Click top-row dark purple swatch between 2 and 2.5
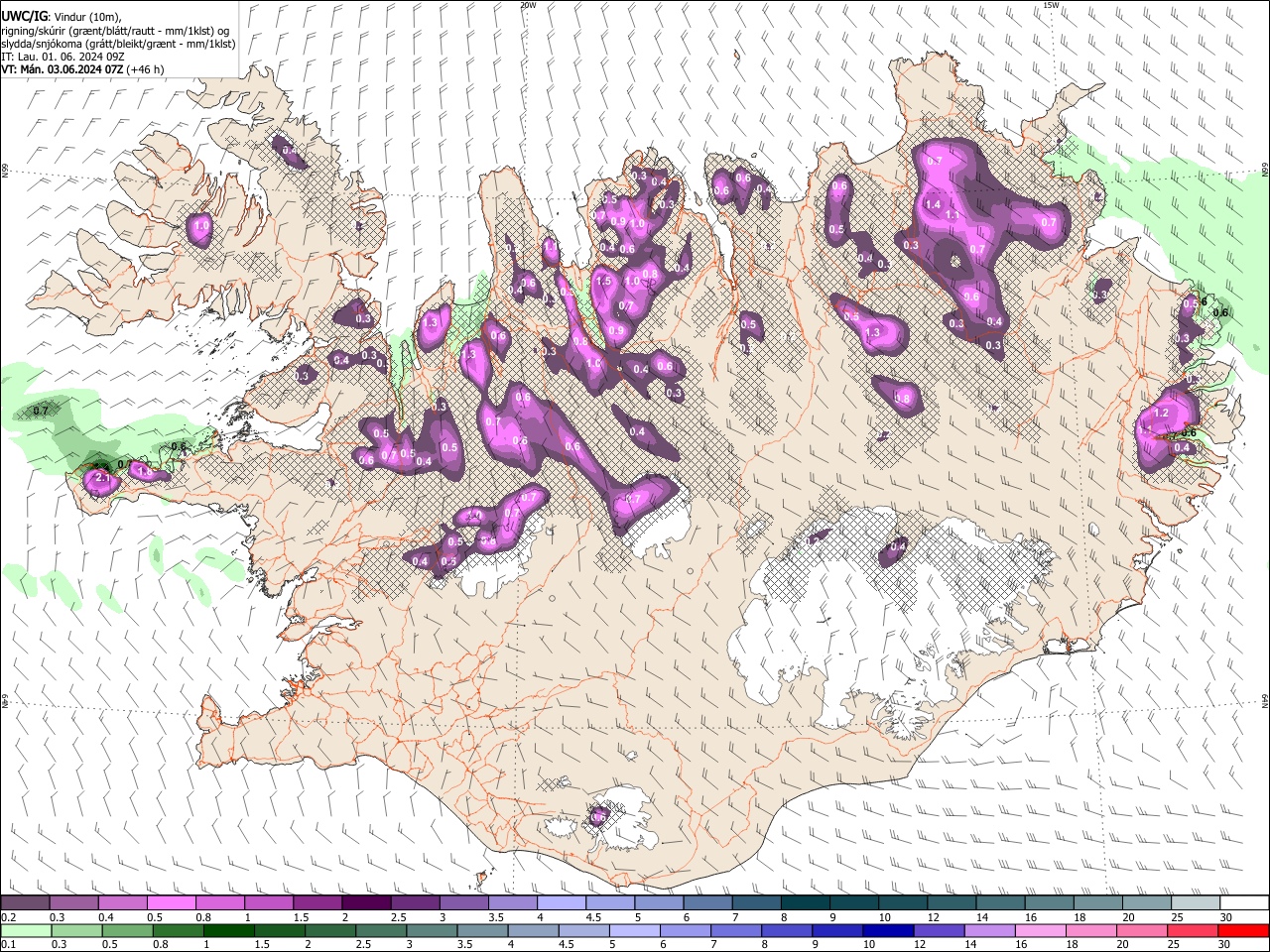 point(366,903)
